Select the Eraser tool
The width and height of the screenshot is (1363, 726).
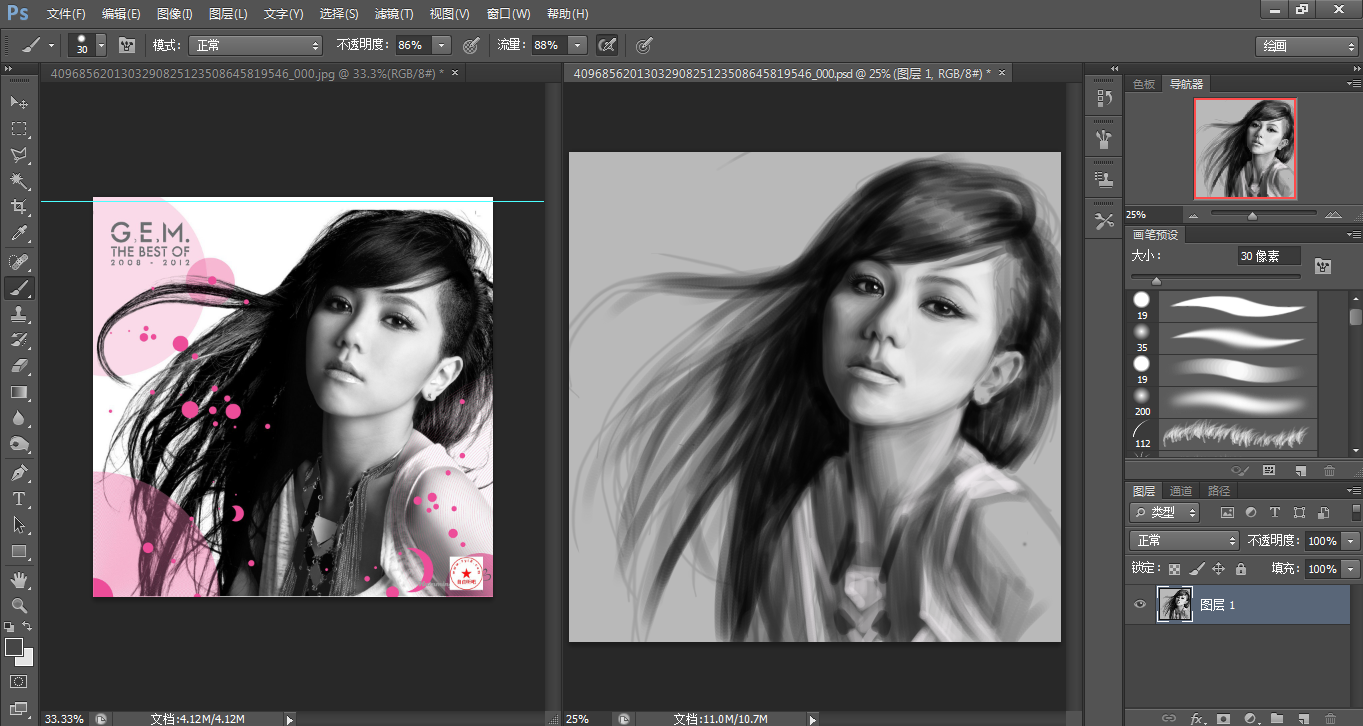point(19,366)
